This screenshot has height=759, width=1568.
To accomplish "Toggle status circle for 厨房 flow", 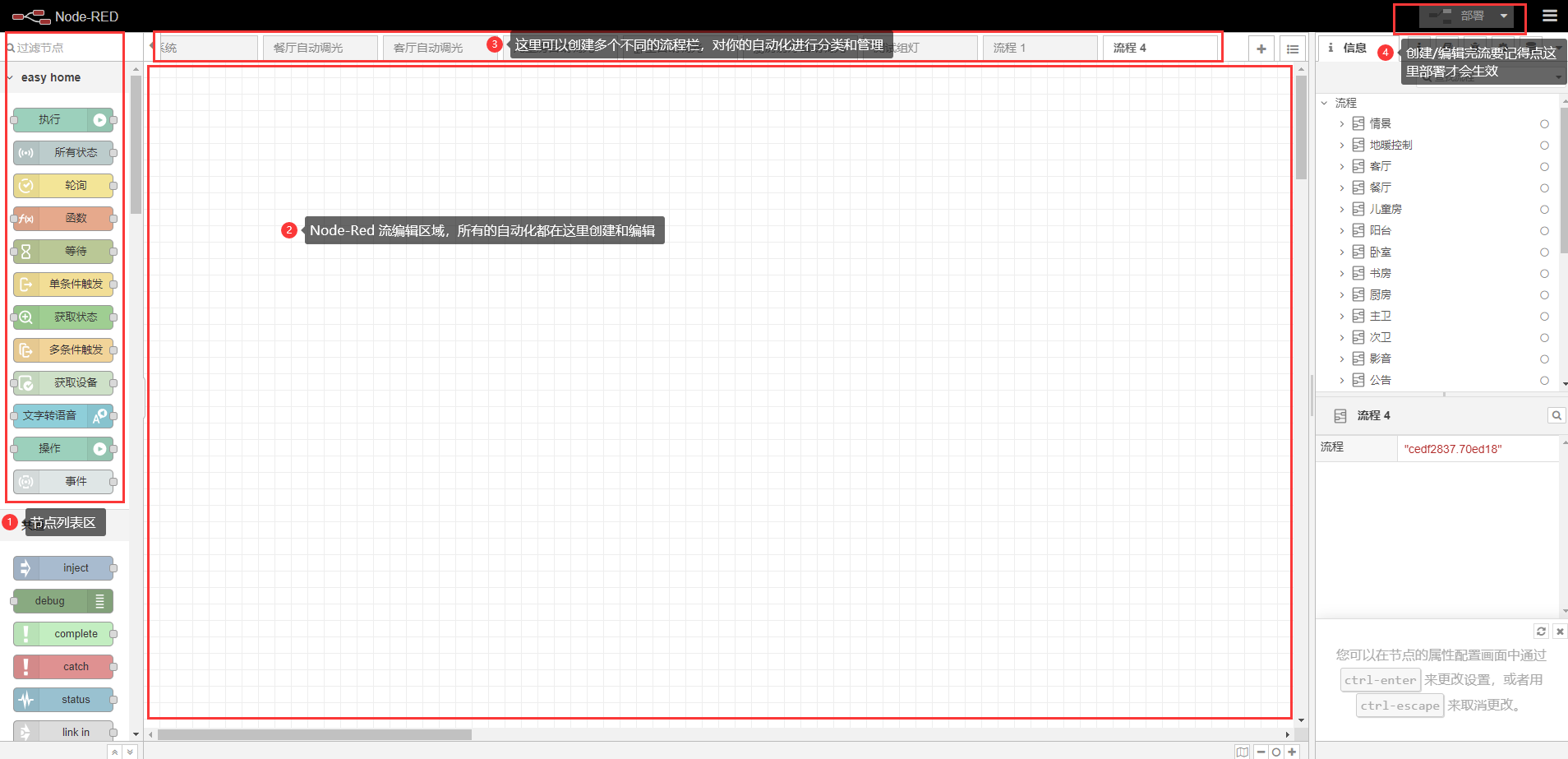I will pos(1544,295).
